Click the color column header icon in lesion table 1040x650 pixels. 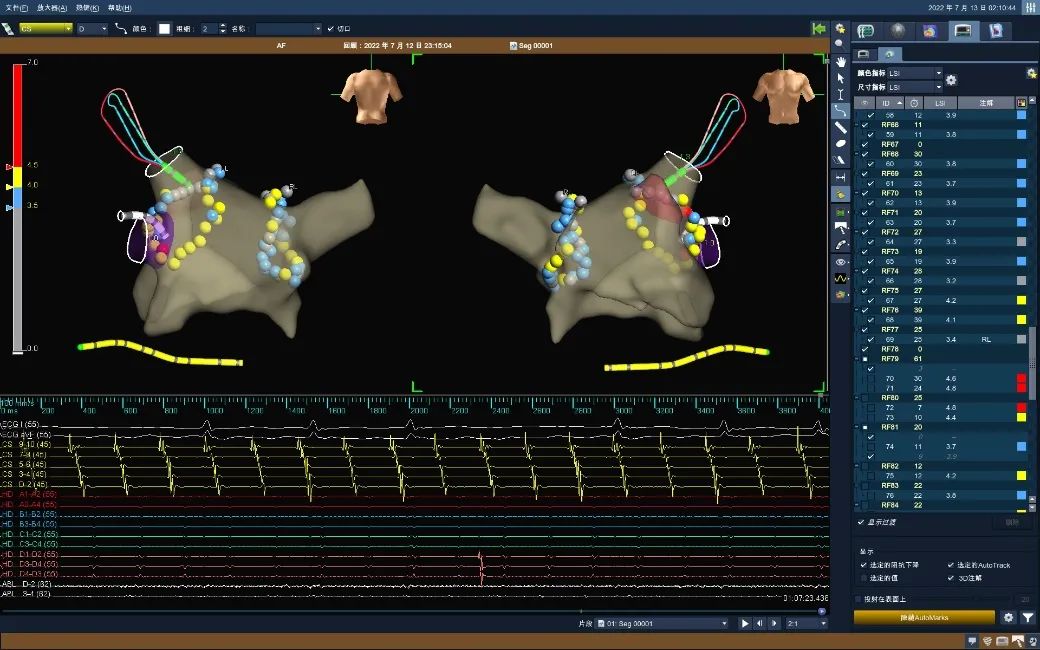pos(1021,103)
